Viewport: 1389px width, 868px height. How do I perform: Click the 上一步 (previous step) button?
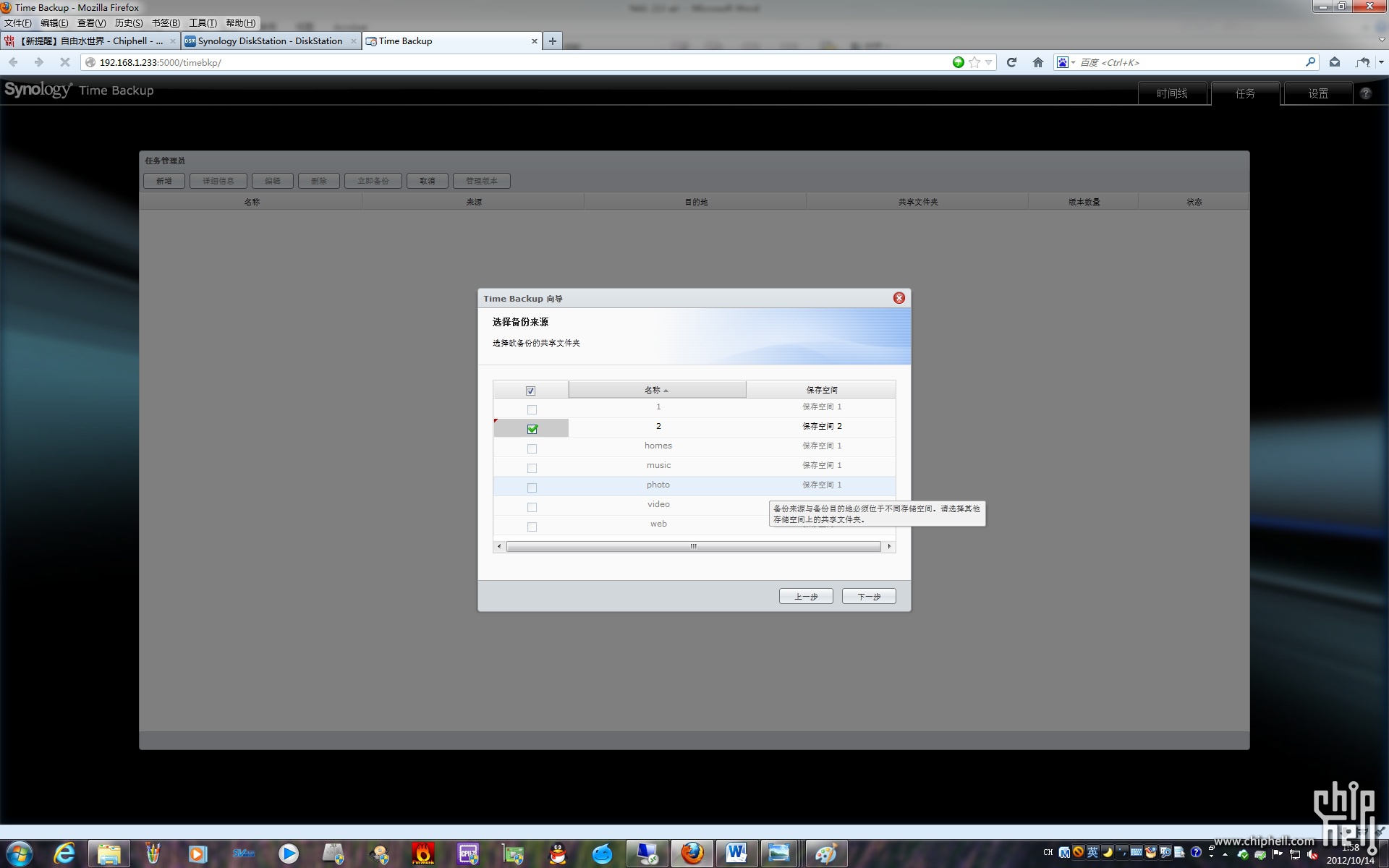click(806, 596)
